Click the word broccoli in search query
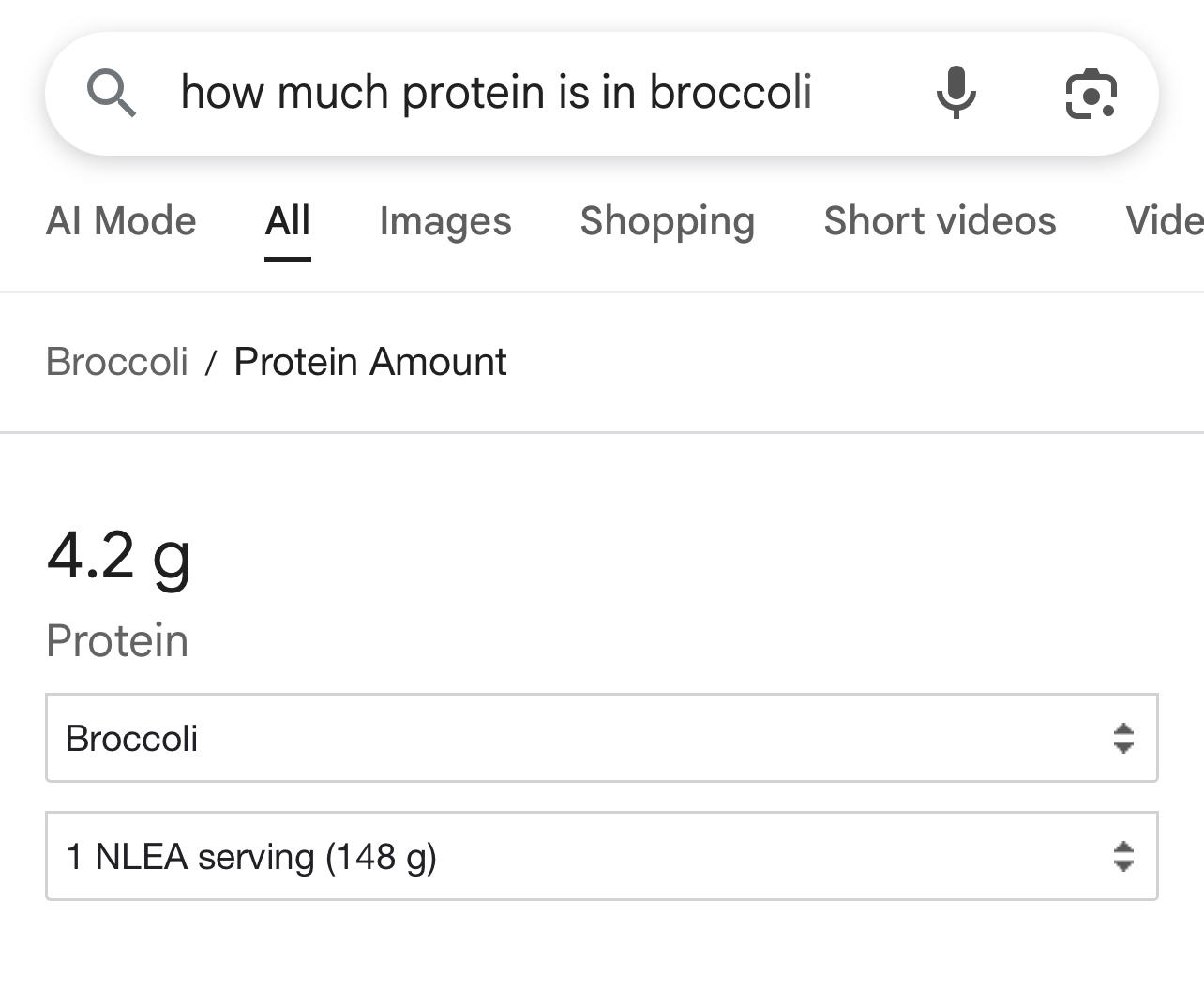The width and height of the screenshot is (1204, 989). 730,93
